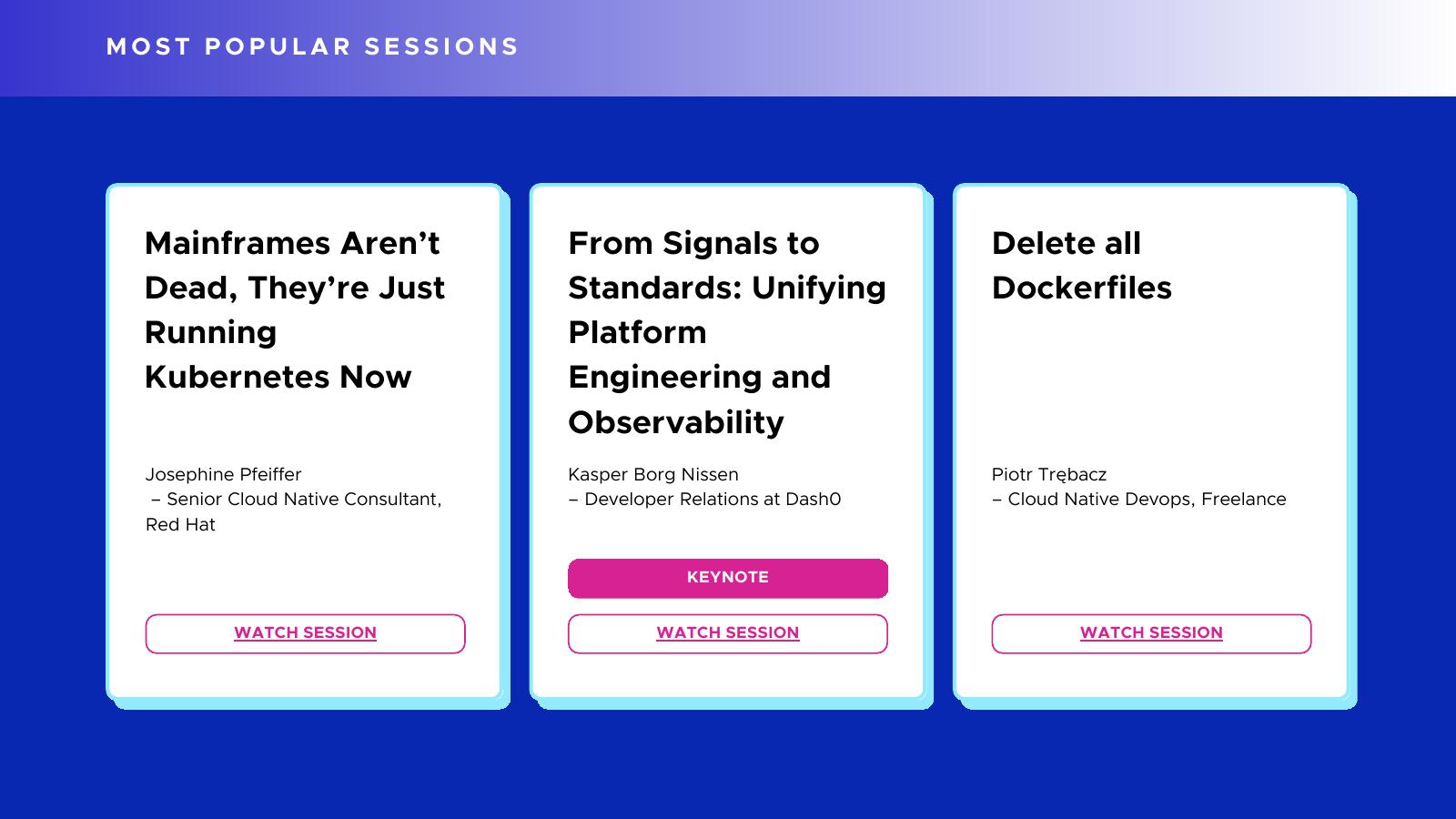
Task: Click speaker name Kasper Borg Nissen
Action: [x=652, y=474]
